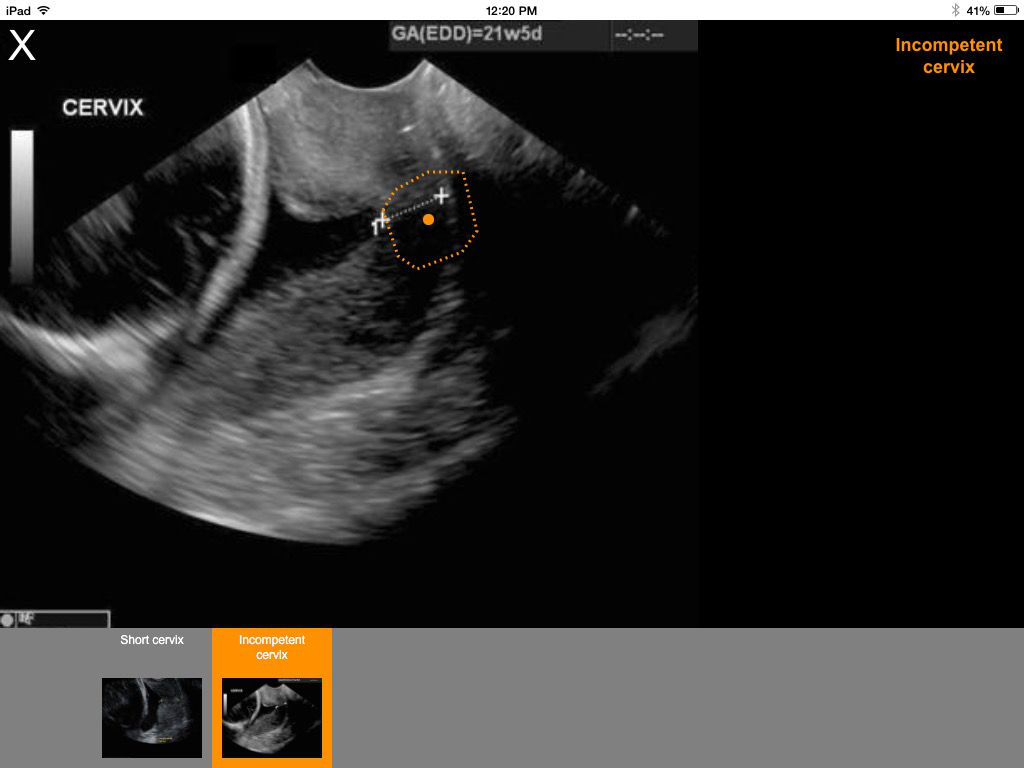Click the CERVIX label on the ultrasound

coord(103,108)
